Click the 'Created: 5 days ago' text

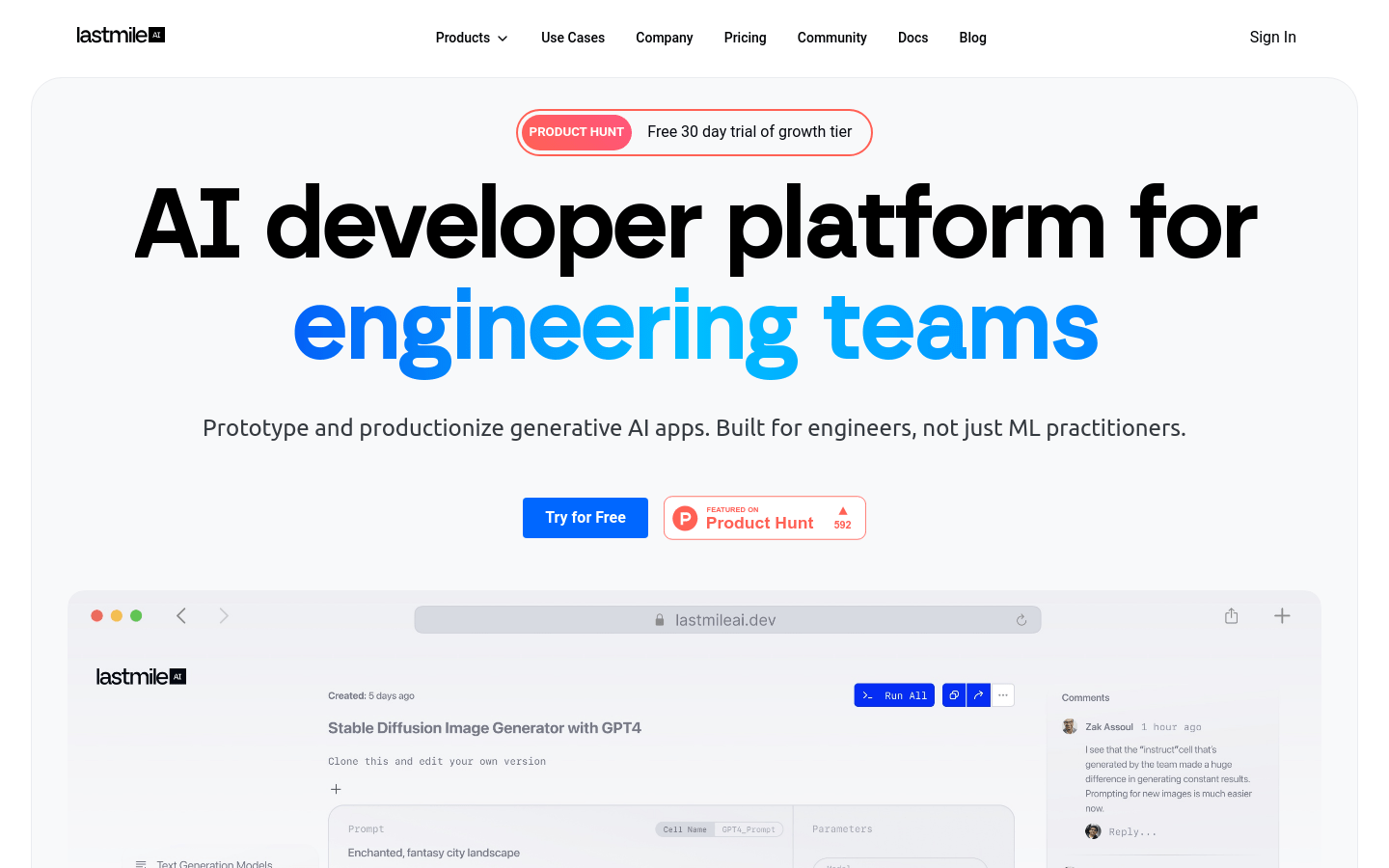[371, 696]
